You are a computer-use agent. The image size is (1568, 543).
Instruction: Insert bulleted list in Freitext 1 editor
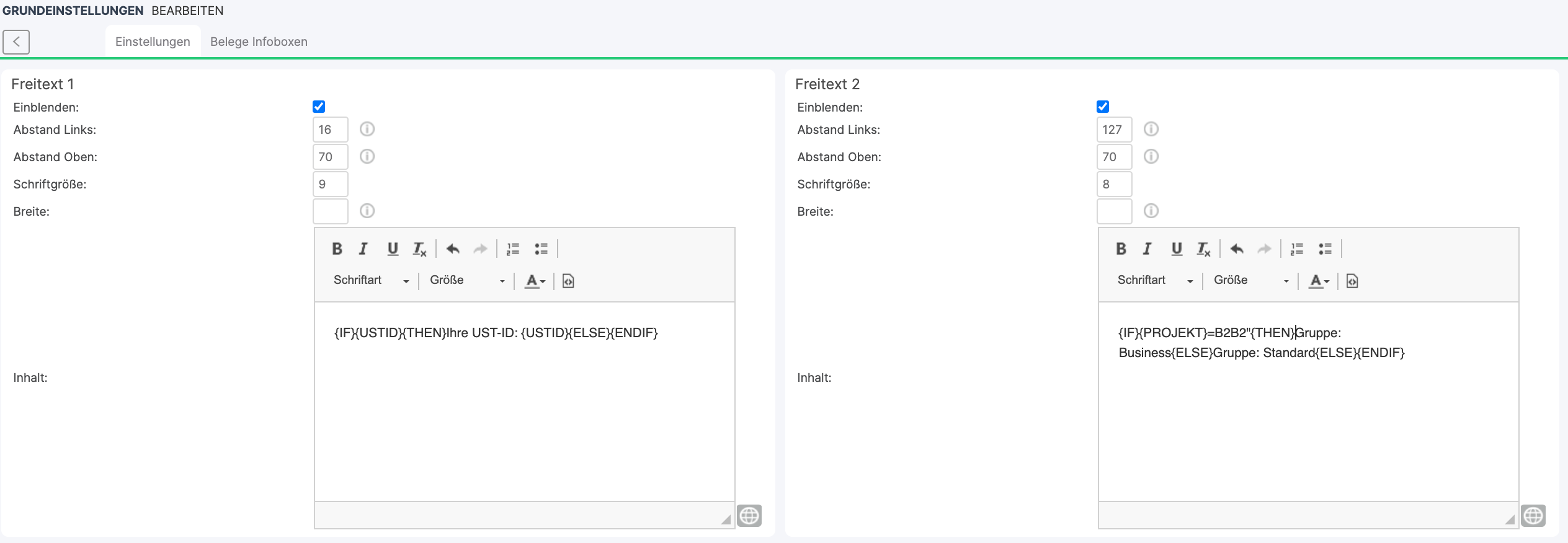point(541,249)
